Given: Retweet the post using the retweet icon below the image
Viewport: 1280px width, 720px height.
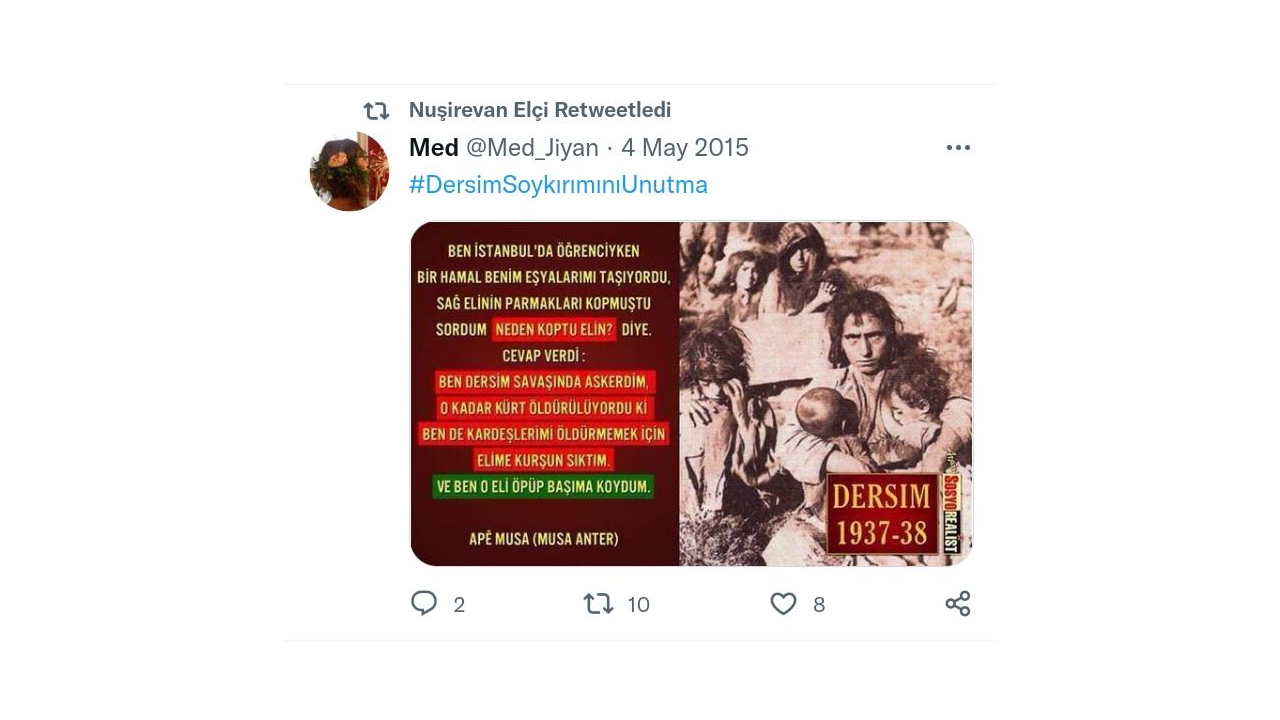Looking at the screenshot, I should pyautogui.click(x=598, y=603).
